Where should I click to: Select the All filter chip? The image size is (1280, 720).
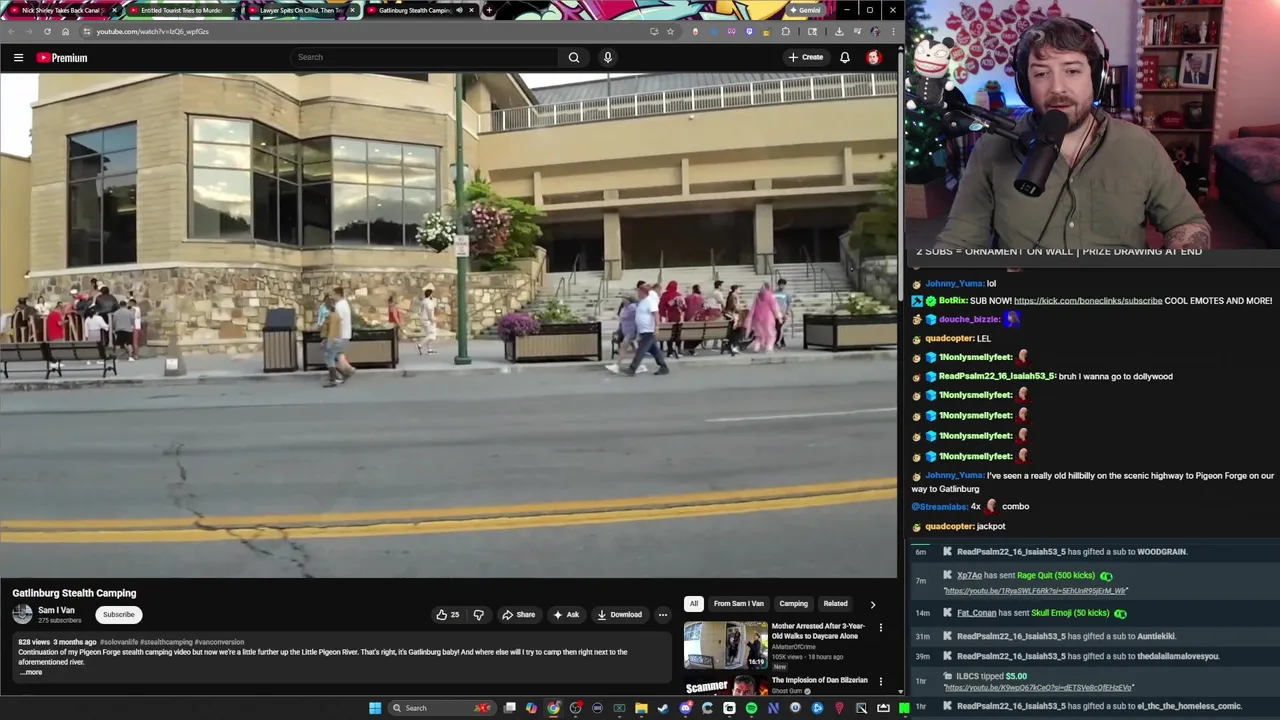tap(693, 604)
